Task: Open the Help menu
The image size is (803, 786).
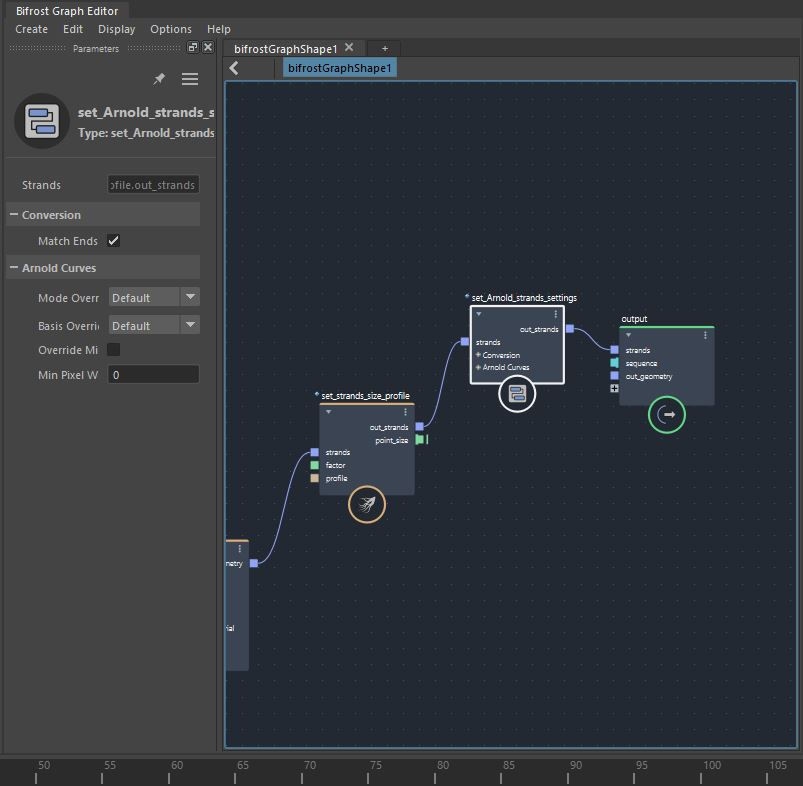Action: [x=219, y=29]
